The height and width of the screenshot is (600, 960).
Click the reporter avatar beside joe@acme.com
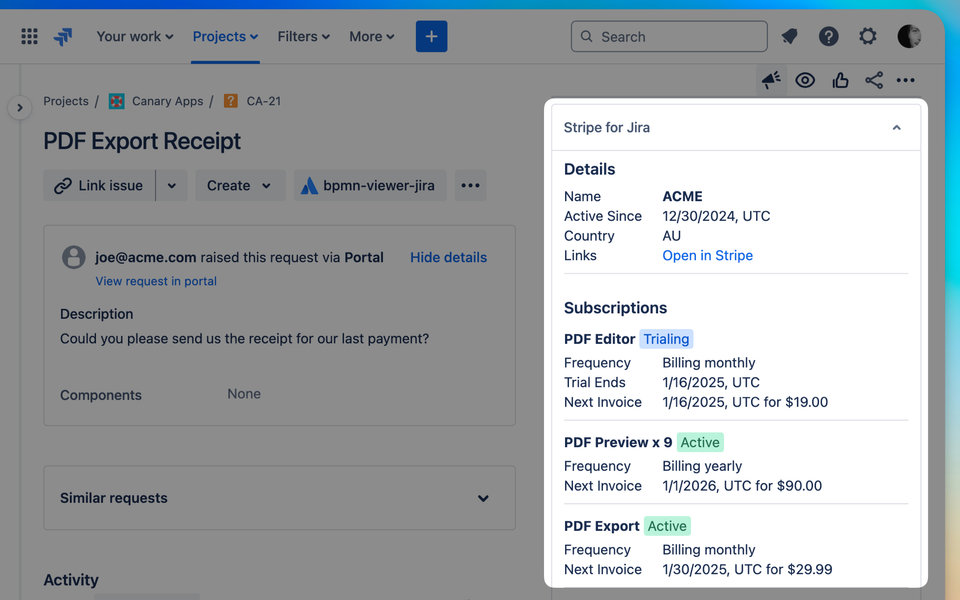tap(73, 257)
